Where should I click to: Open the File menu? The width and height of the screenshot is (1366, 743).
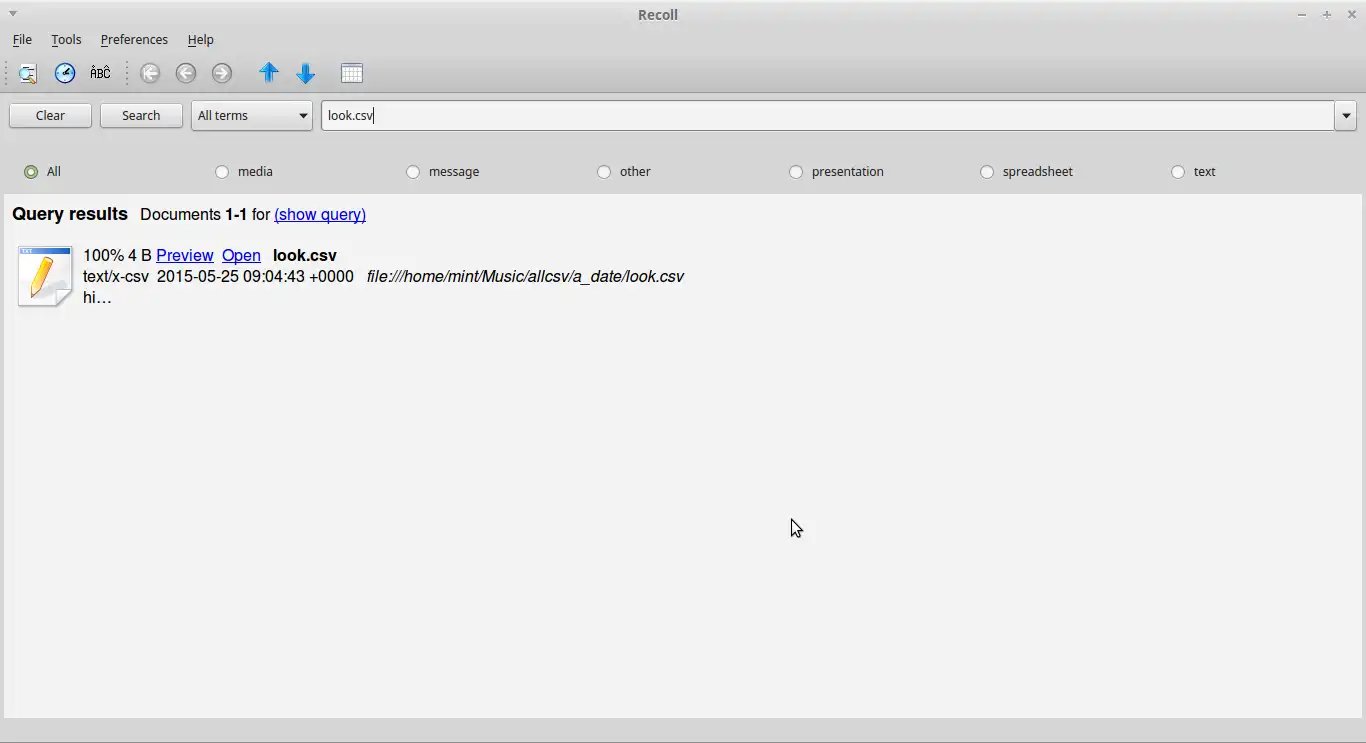click(22, 40)
